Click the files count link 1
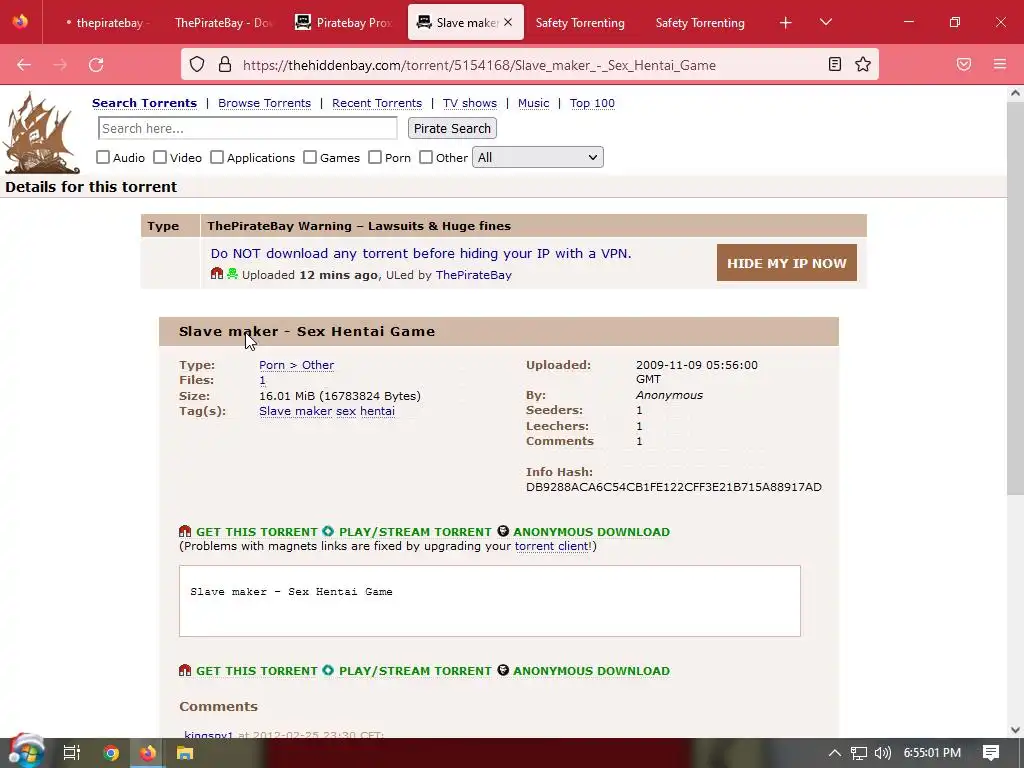 tap(263, 380)
